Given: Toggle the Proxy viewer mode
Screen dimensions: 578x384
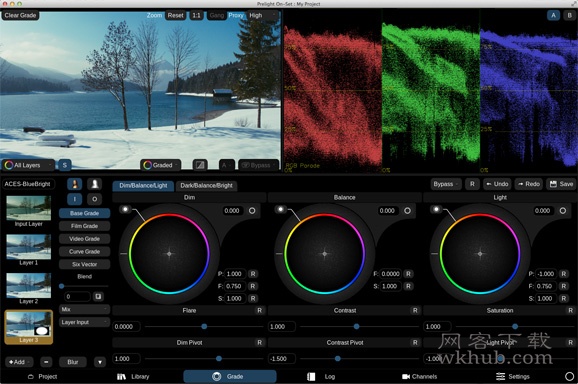Looking at the screenshot, I should point(236,15).
